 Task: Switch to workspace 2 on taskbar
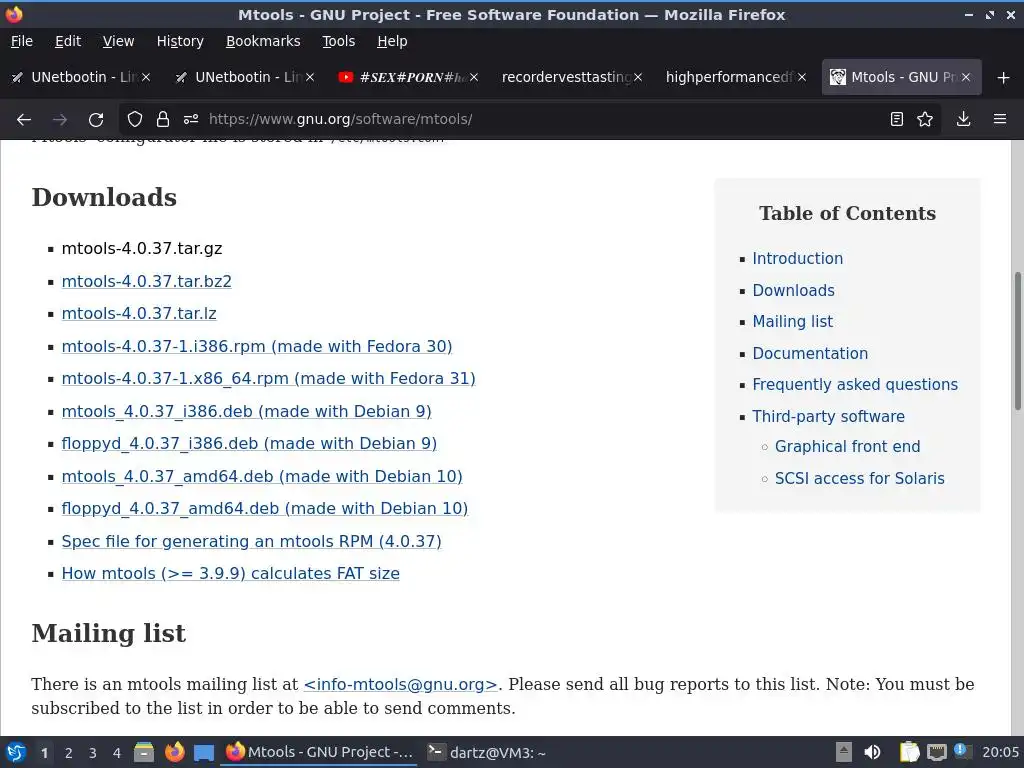(69, 753)
